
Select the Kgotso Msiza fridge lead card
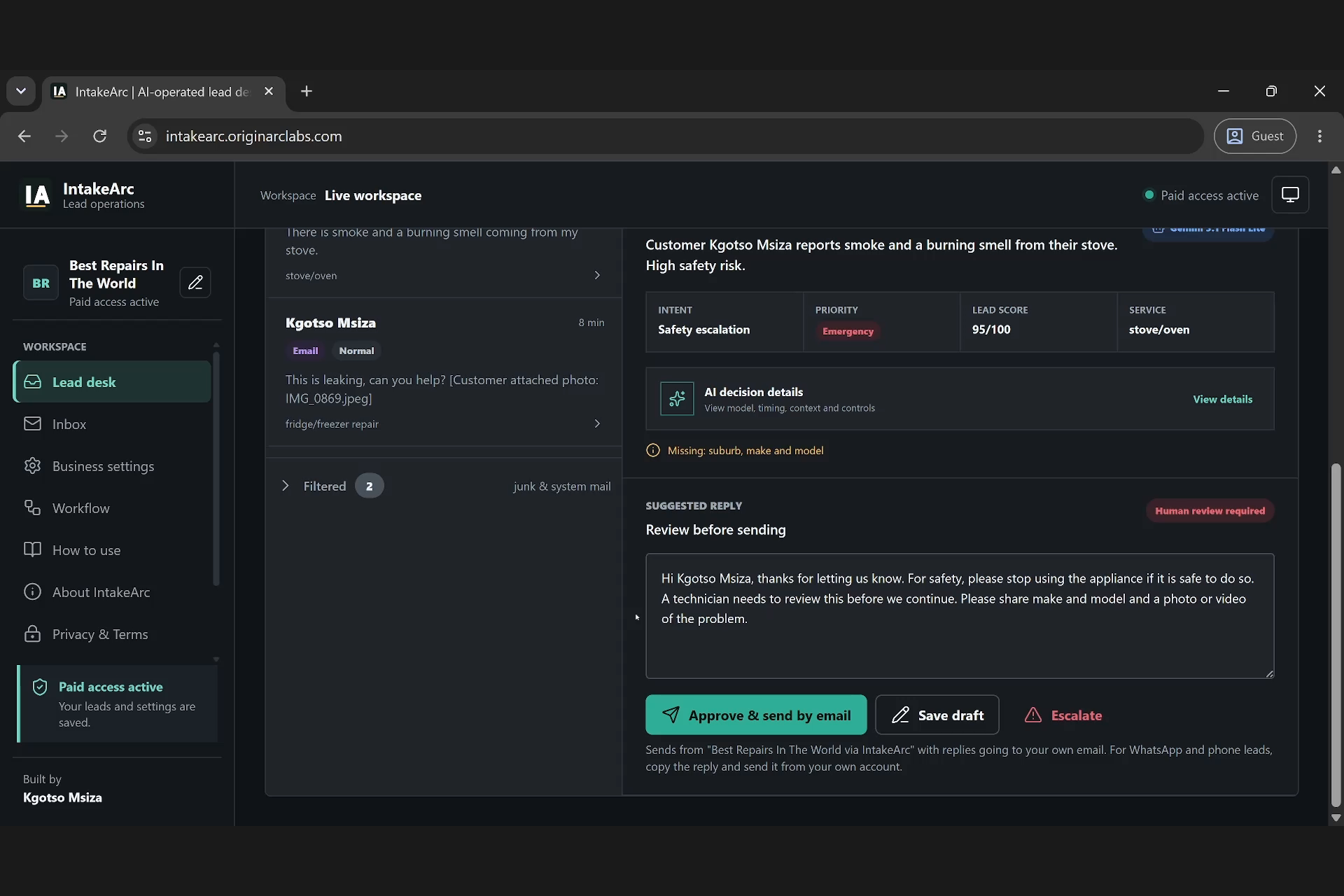tap(444, 372)
